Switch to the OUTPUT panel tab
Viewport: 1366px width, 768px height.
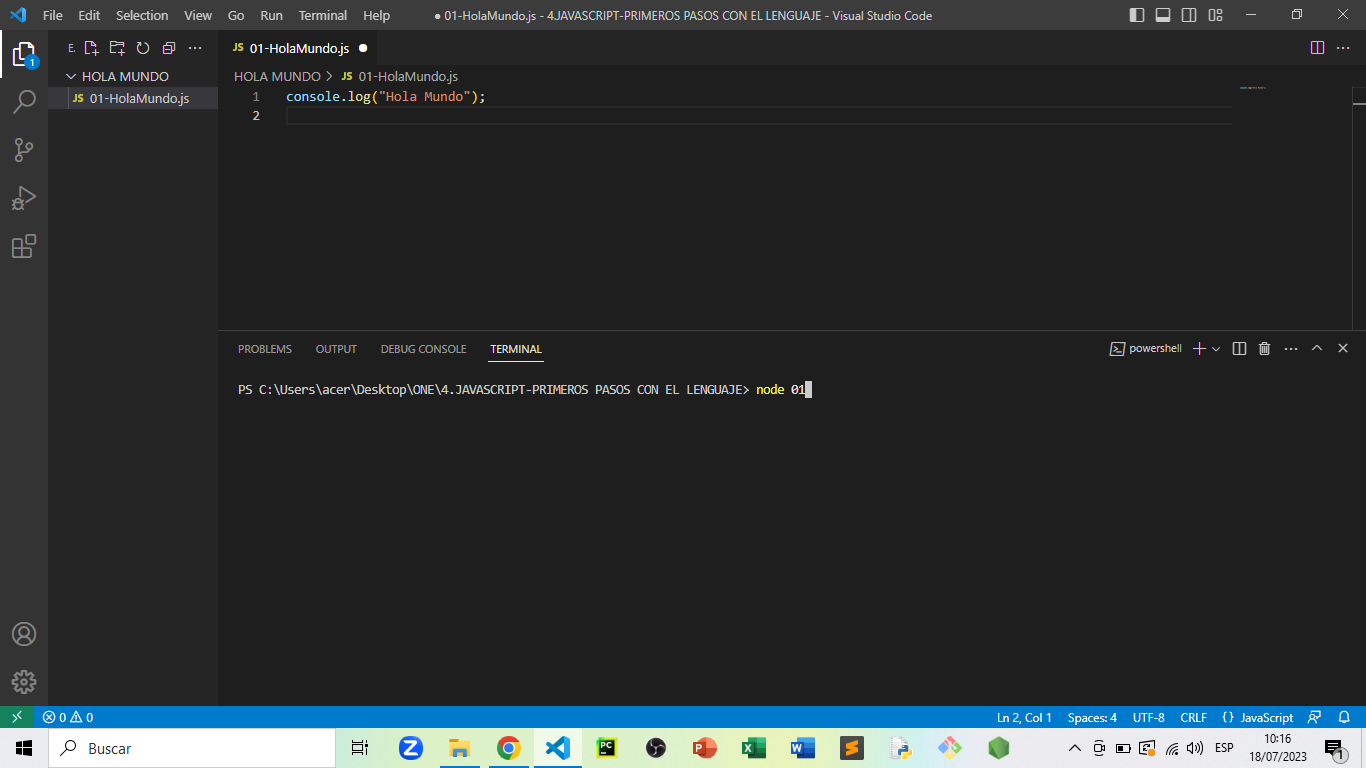pyautogui.click(x=336, y=349)
